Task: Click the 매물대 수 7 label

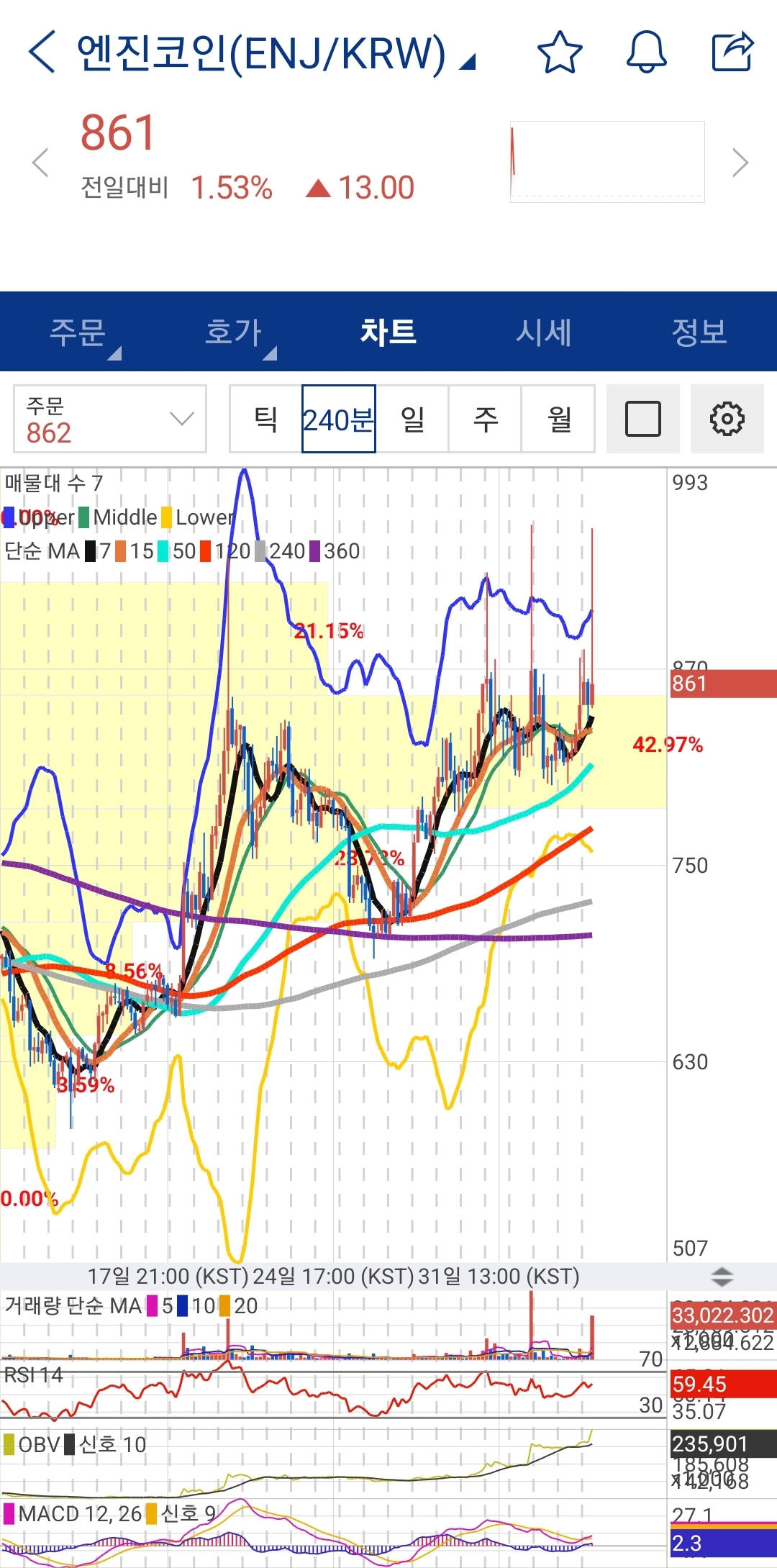Action: 54,483
